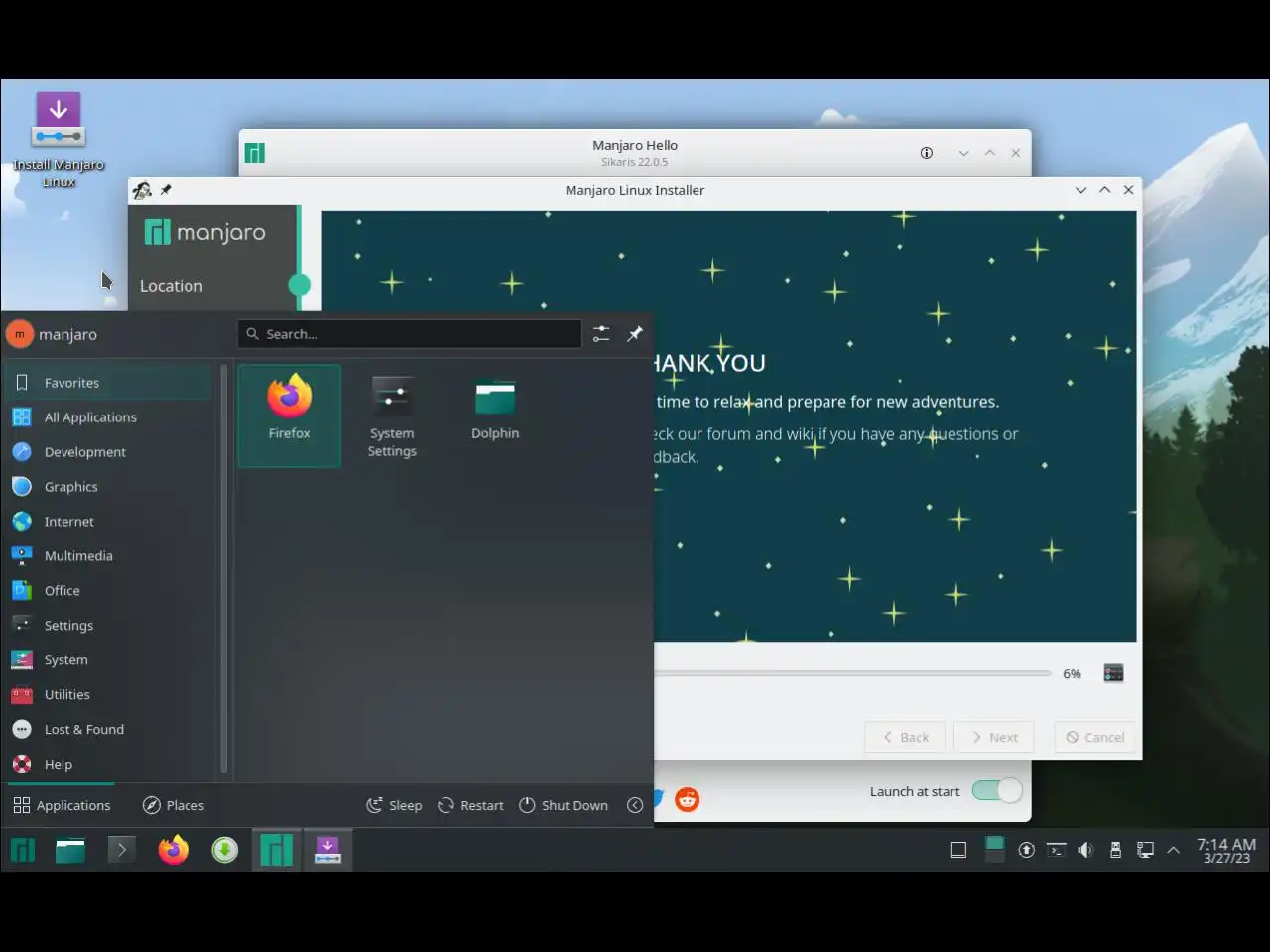The width and height of the screenshot is (1270, 952).
Task: Click the category list scrollbar
Action: pyautogui.click(x=224, y=570)
